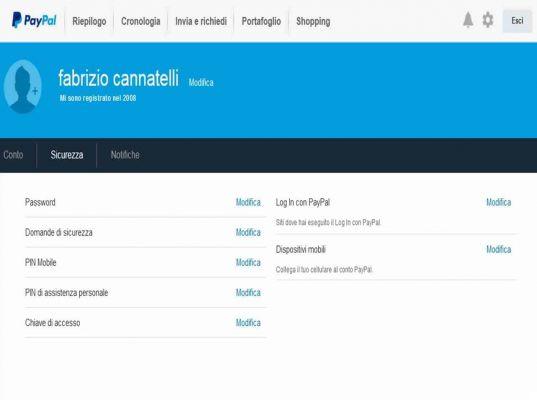Open the settings gear icon

(488, 20)
